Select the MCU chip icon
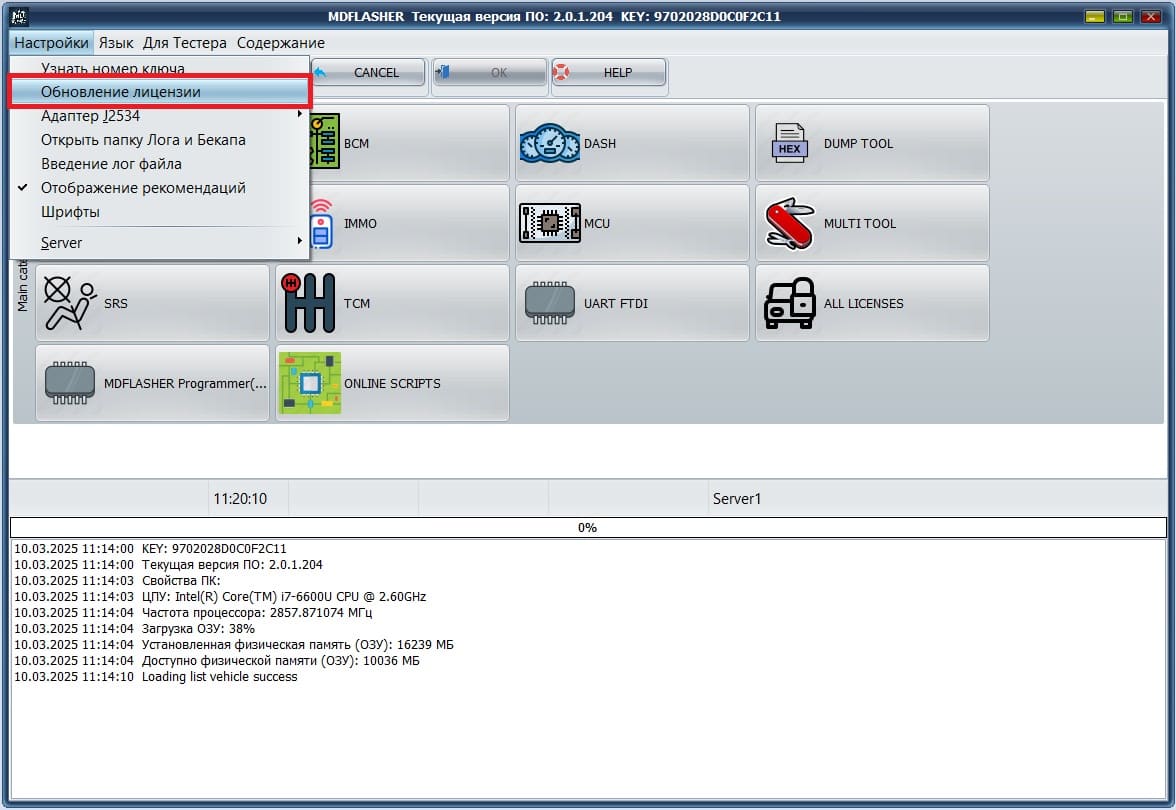 (x=549, y=224)
